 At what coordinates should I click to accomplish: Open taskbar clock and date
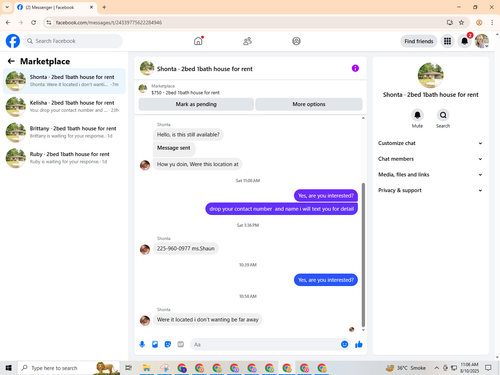[469, 368]
